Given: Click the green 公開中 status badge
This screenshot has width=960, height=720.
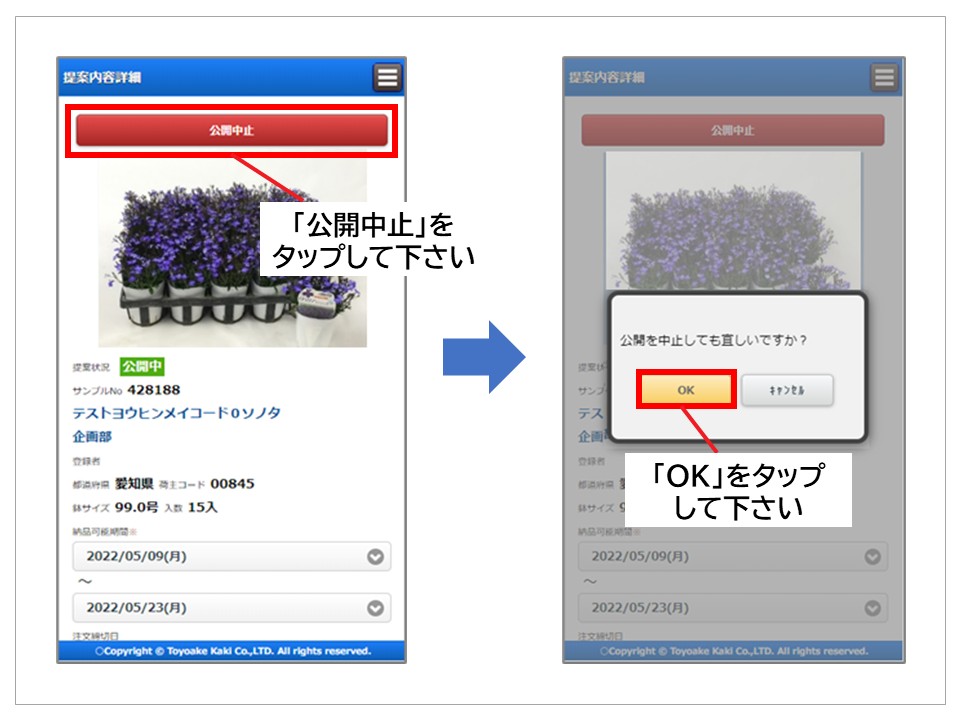Looking at the screenshot, I should [142, 366].
